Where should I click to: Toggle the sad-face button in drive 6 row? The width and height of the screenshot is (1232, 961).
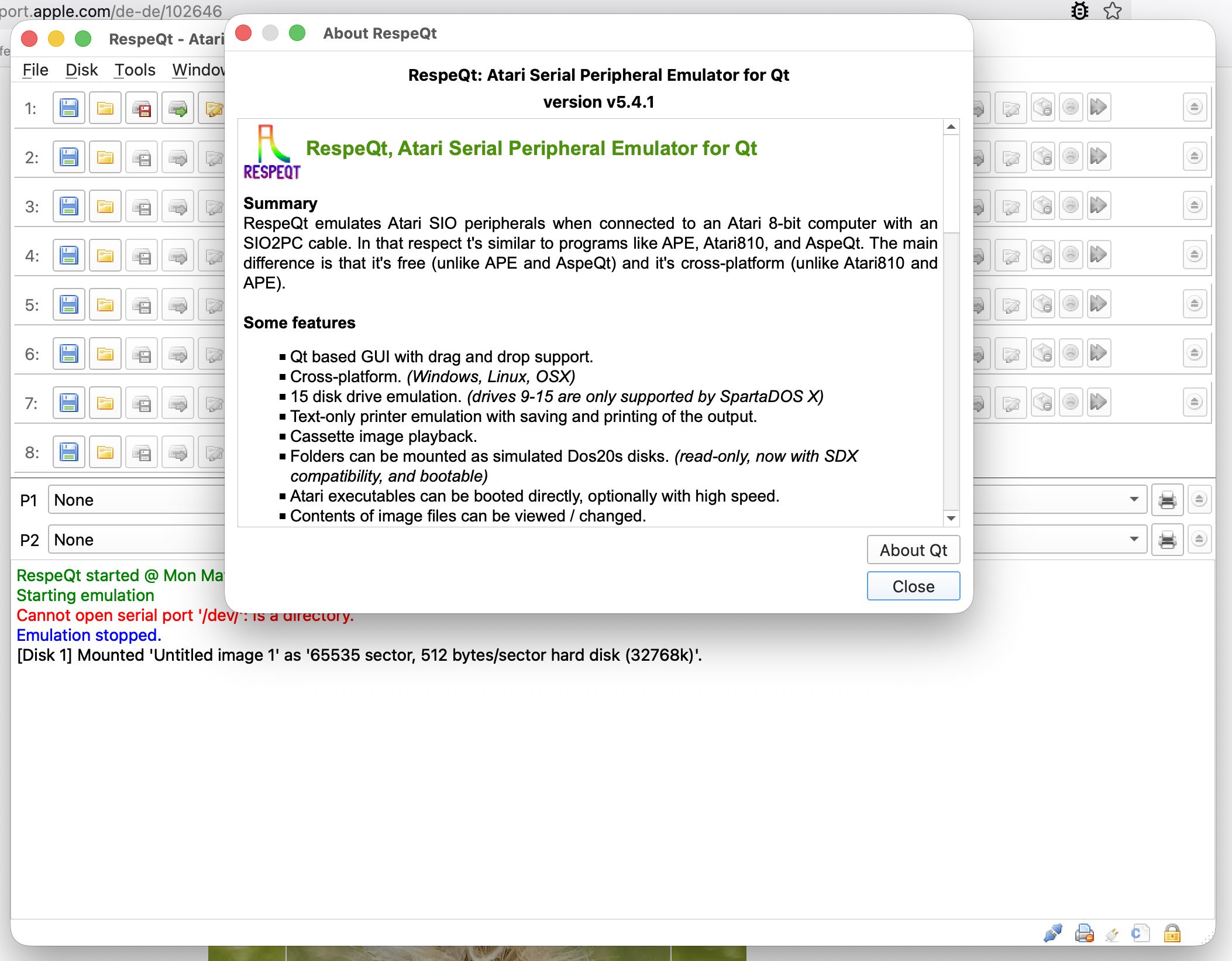pyautogui.click(x=1071, y=353)
